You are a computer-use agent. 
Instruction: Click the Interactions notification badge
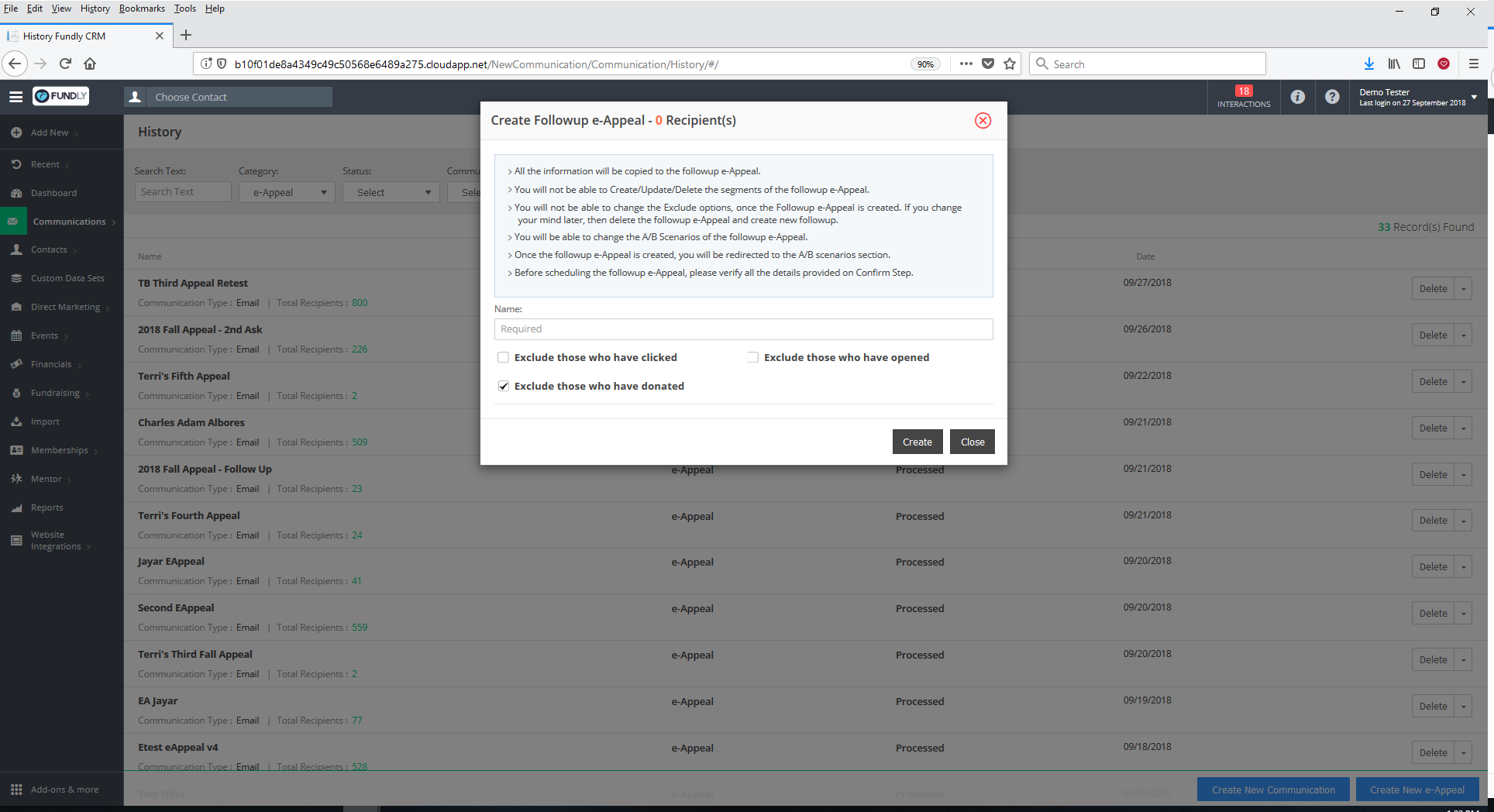1243,97
